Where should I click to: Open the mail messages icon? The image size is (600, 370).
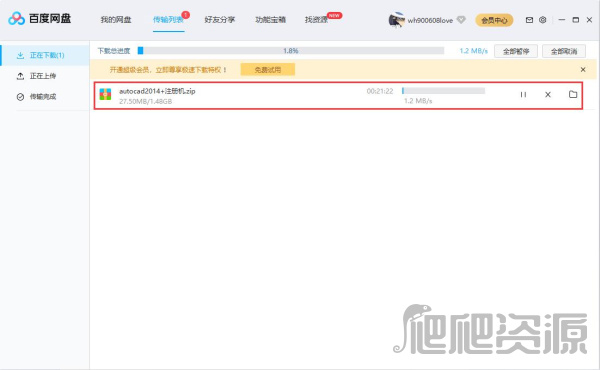529,20
